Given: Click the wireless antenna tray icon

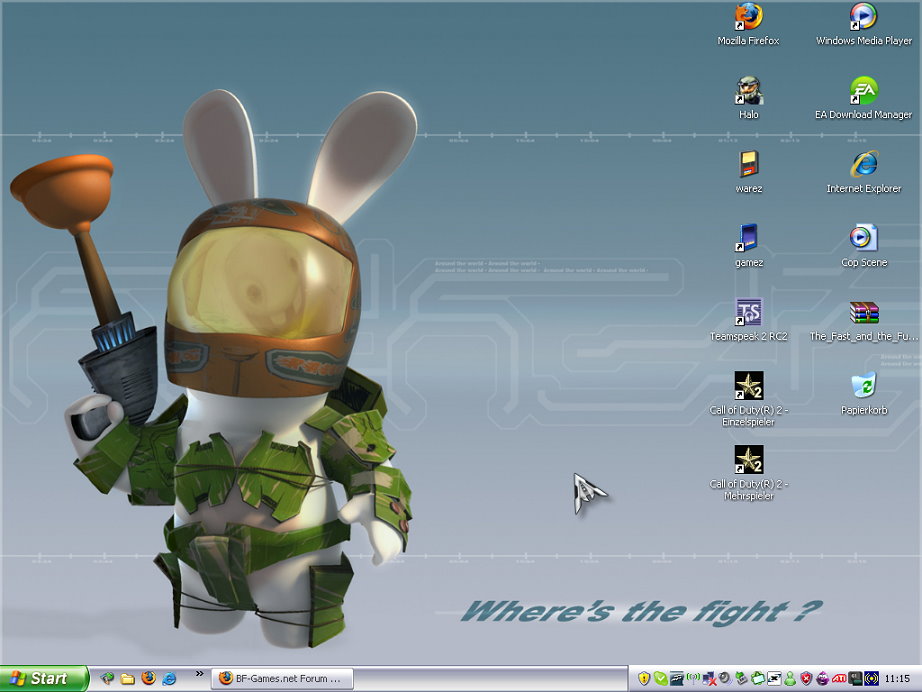Looking at the screenshot, I should pos(693,678).
